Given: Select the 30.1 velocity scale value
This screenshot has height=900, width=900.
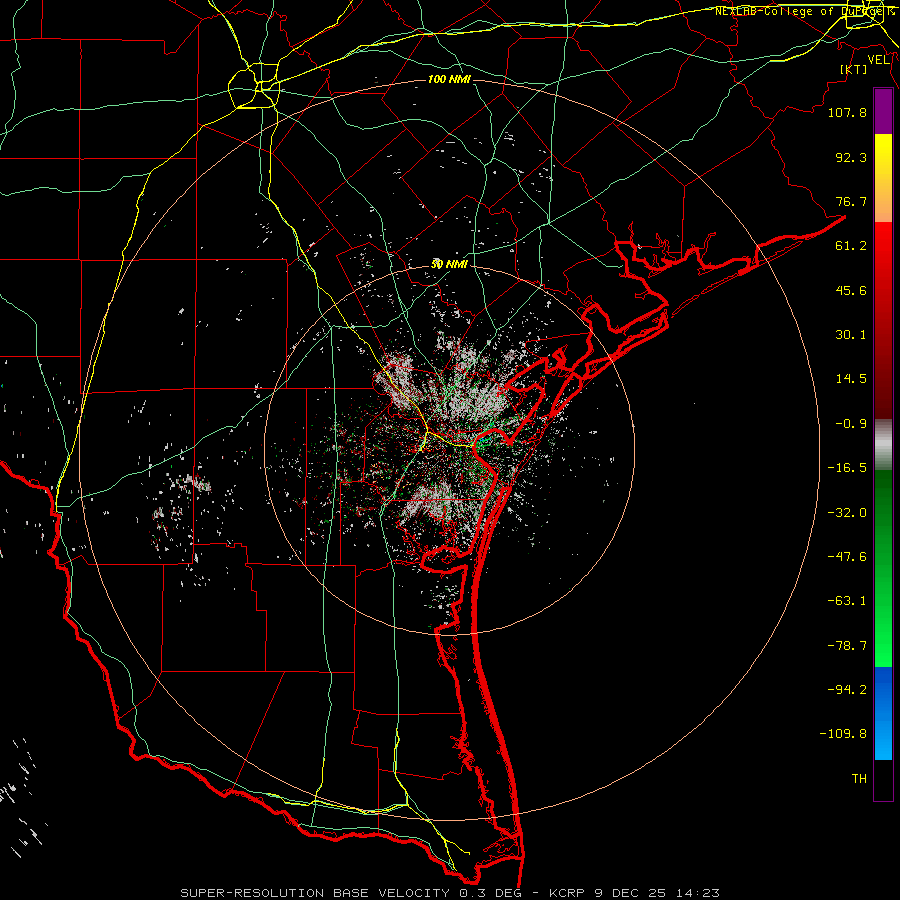Looking at the screenshot, I should click(851, 335).
